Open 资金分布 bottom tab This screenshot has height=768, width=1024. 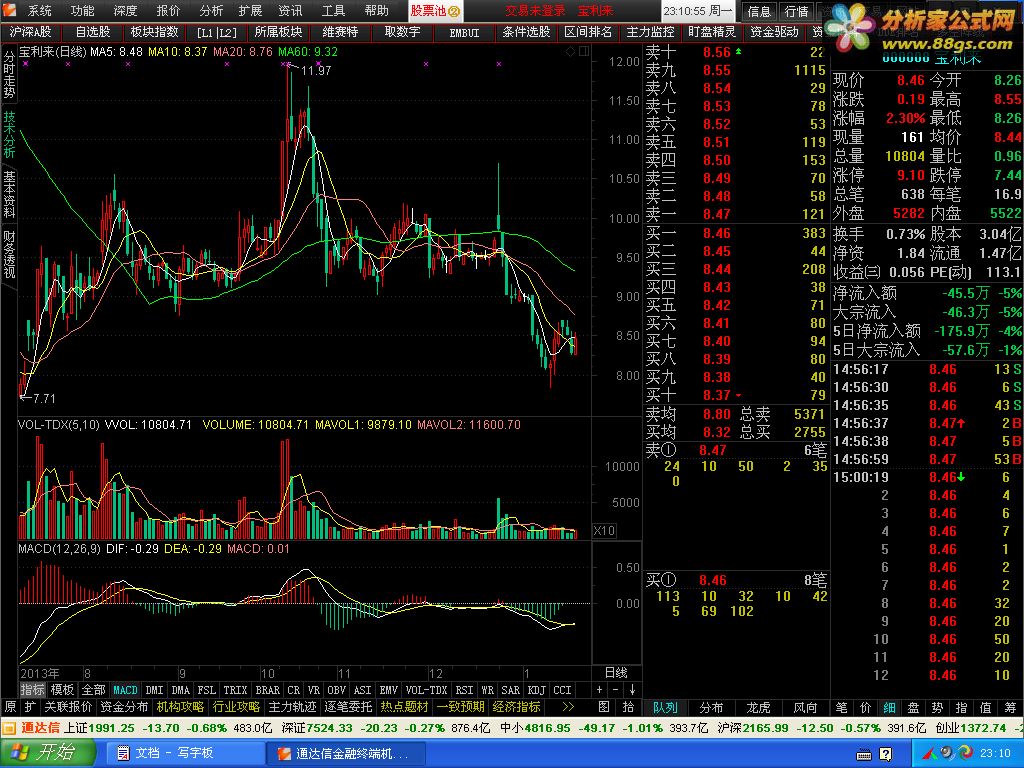pos(124,707)
